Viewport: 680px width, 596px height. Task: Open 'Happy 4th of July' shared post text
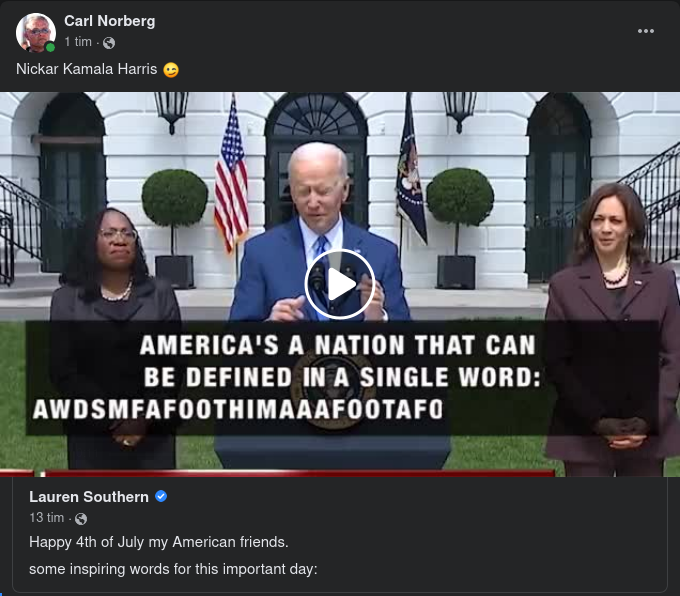(x=159, y=542)
